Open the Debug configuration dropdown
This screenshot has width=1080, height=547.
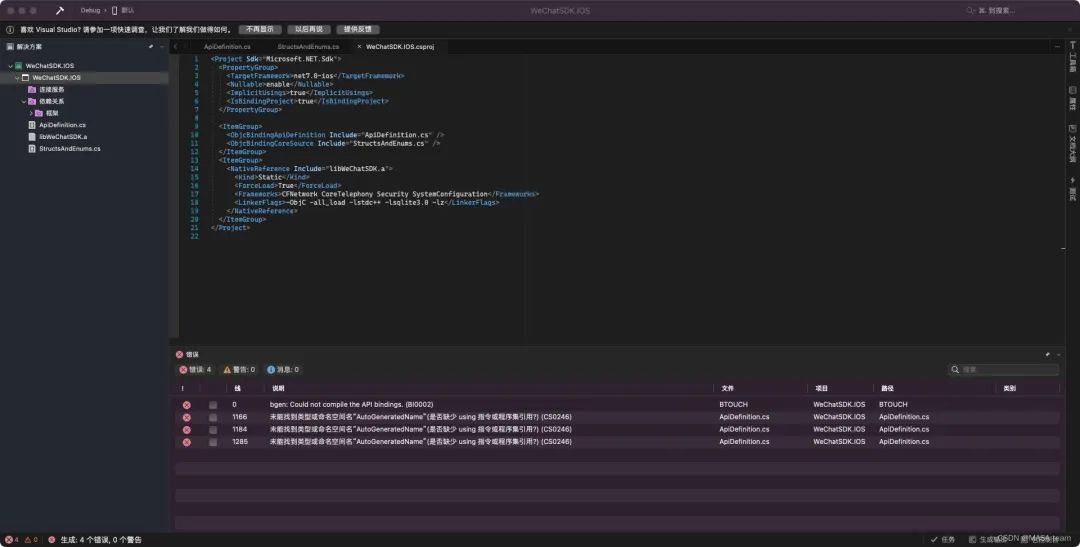point(90,10)
